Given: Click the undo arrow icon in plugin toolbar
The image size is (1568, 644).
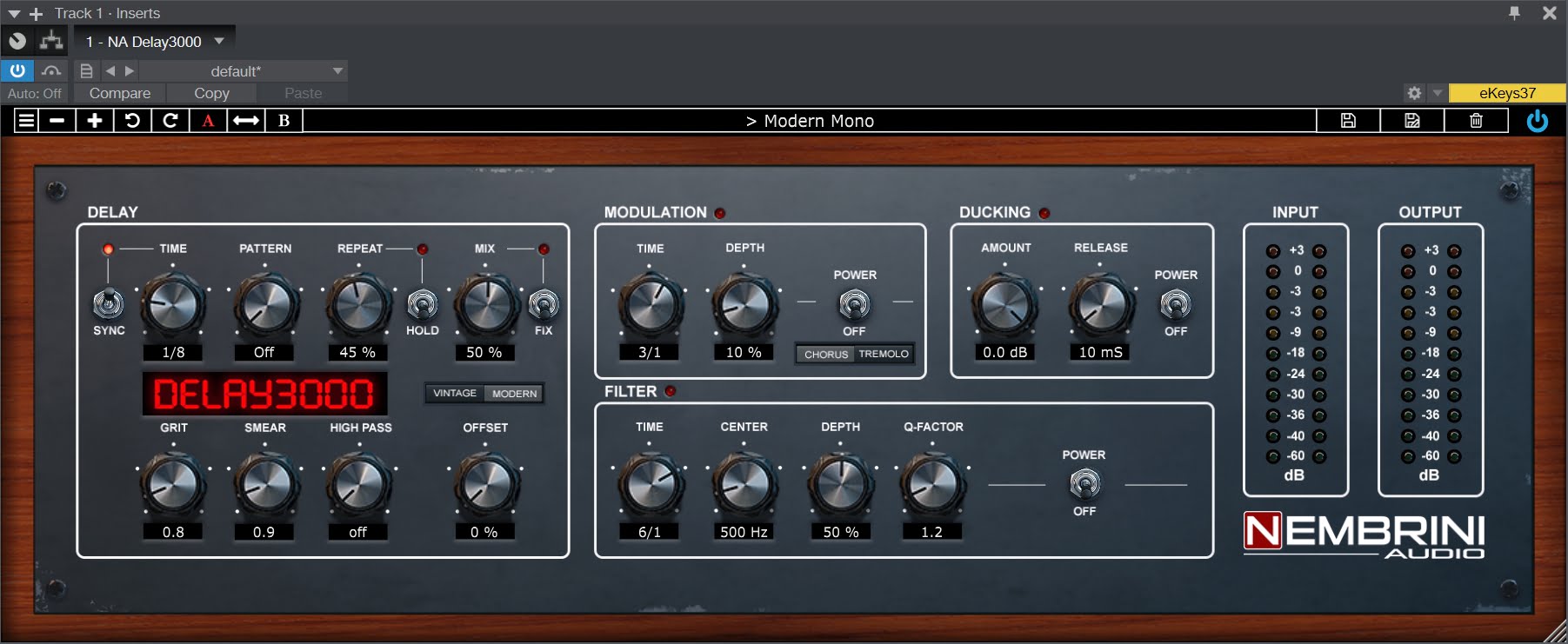Looking at the screenshot, I should (132, 121).
